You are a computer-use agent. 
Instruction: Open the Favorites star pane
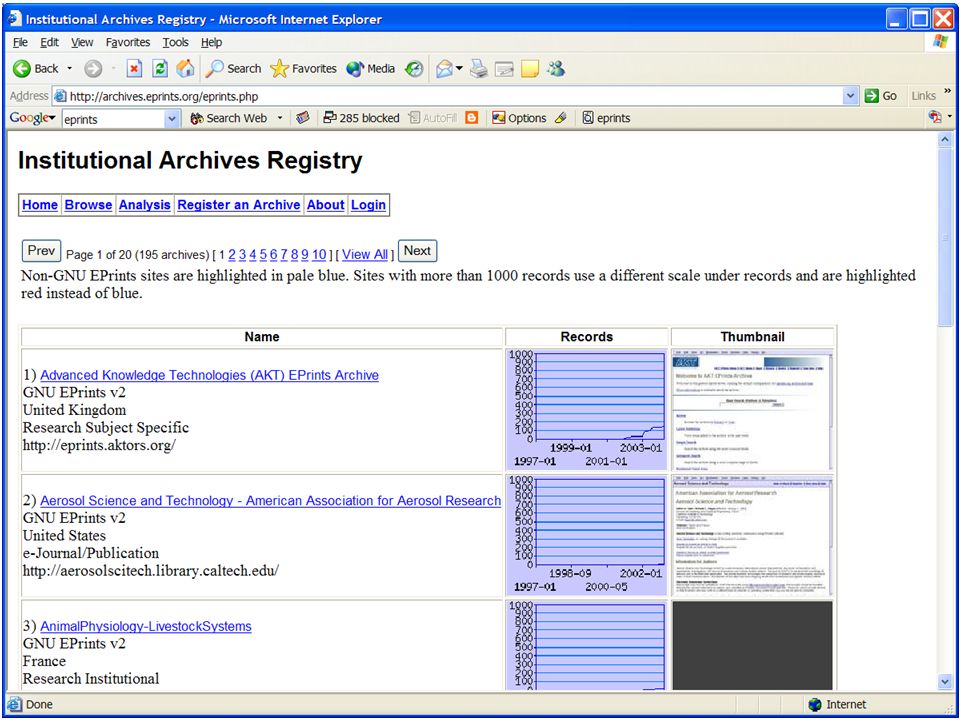(304, 69)
